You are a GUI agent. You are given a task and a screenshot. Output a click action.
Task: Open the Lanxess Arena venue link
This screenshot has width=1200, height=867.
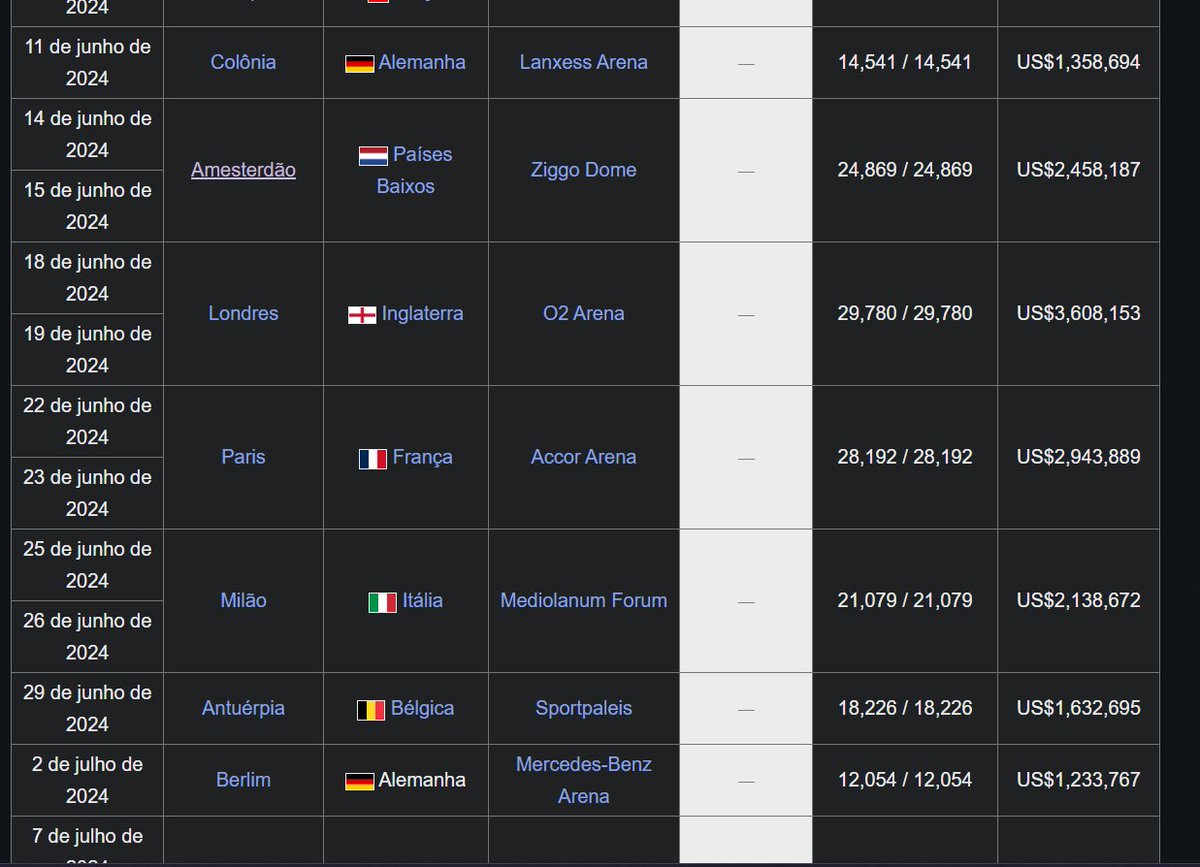tap(584, 62)
